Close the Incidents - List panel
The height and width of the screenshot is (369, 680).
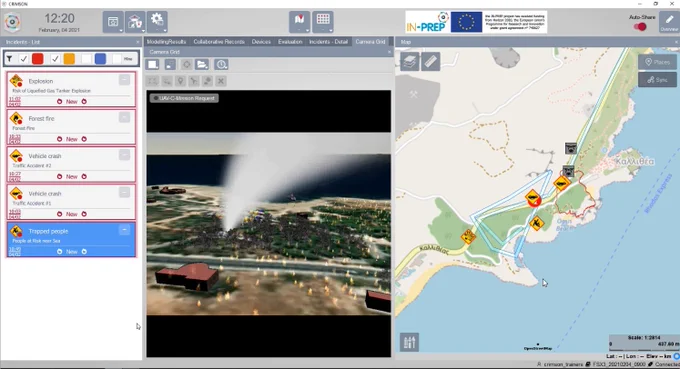(x=138, y=42)
